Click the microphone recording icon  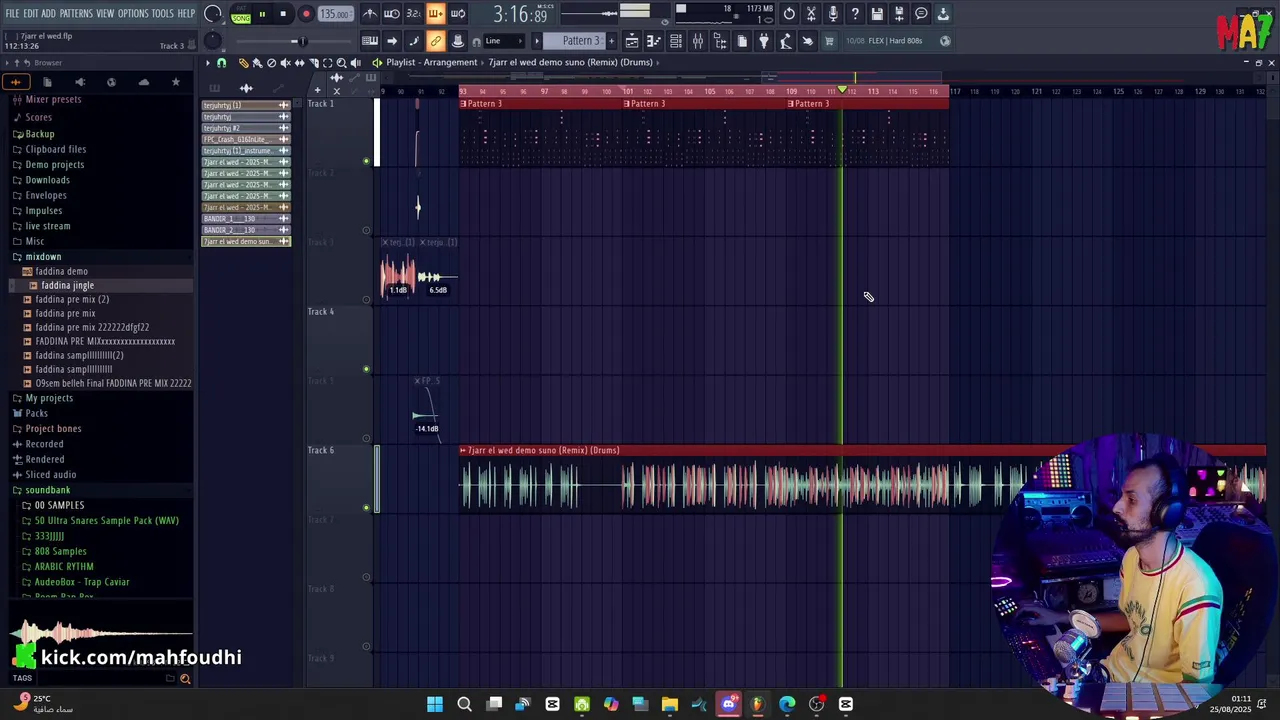point(833,14)
